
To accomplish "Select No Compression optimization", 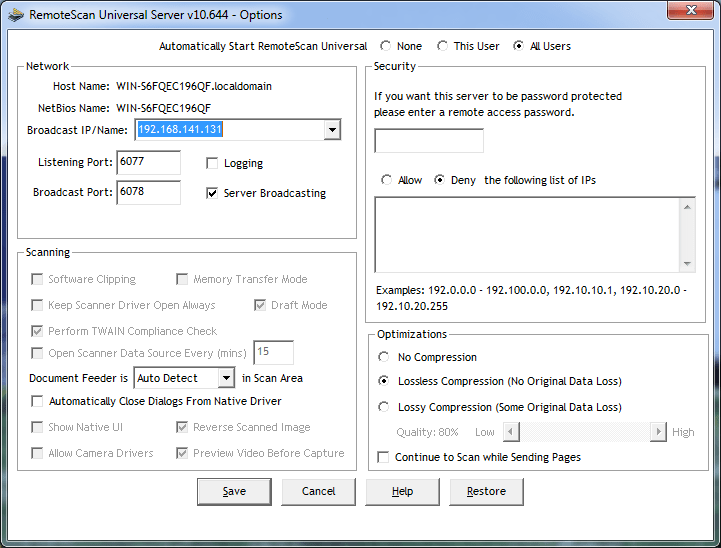I will [x=384, y=357].
